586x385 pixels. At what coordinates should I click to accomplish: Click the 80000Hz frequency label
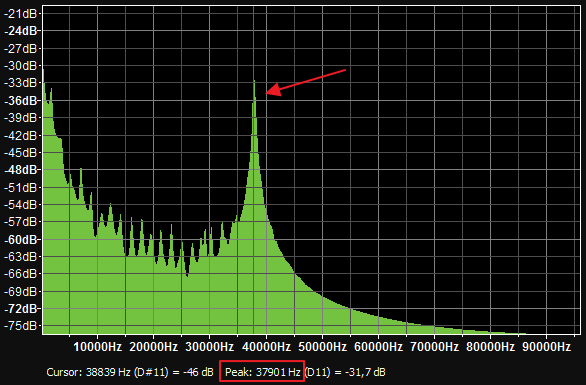(x=490, y=347)
